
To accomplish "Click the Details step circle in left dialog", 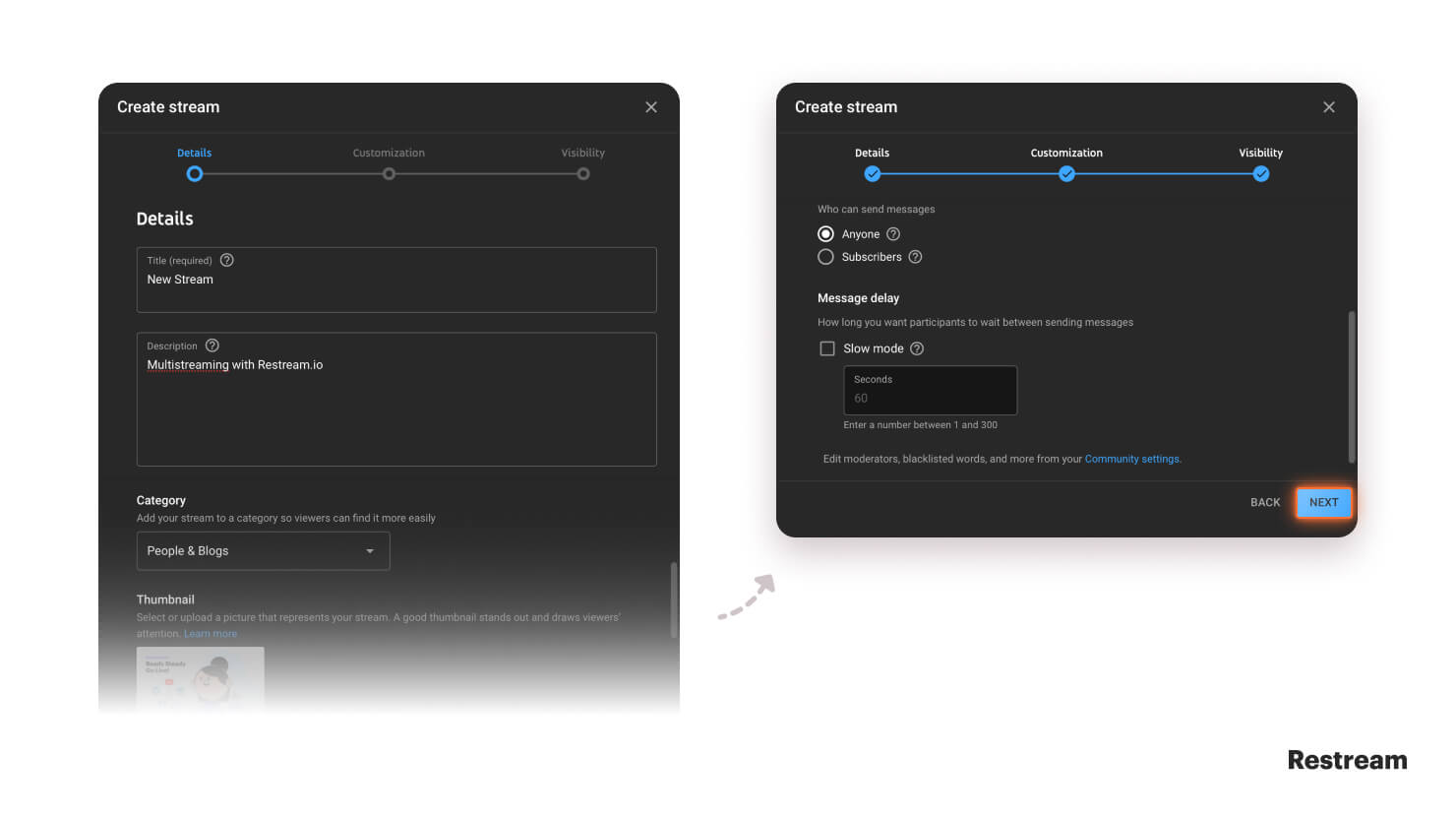I will [195, 174].
